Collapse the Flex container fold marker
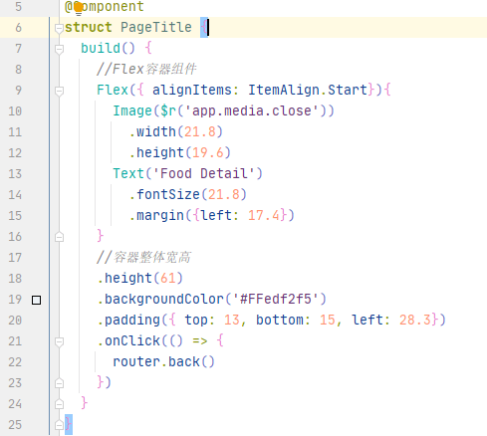The width and height of the screenshot is (487, 436). pyautogui.click(x=59, y=91)
